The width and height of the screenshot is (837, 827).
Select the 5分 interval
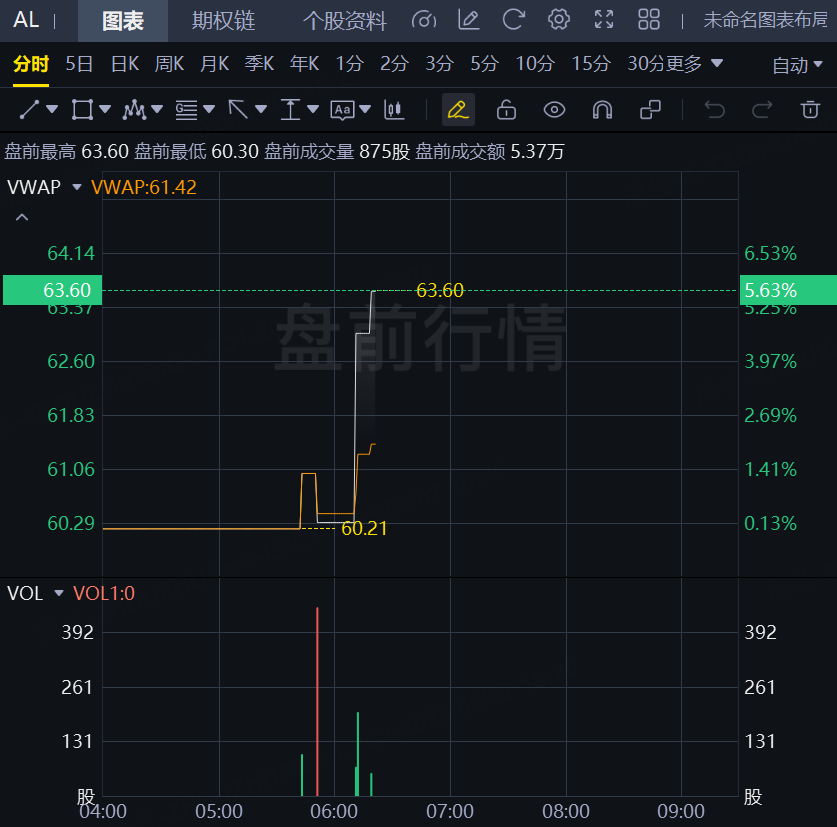(x=484, y=64)
